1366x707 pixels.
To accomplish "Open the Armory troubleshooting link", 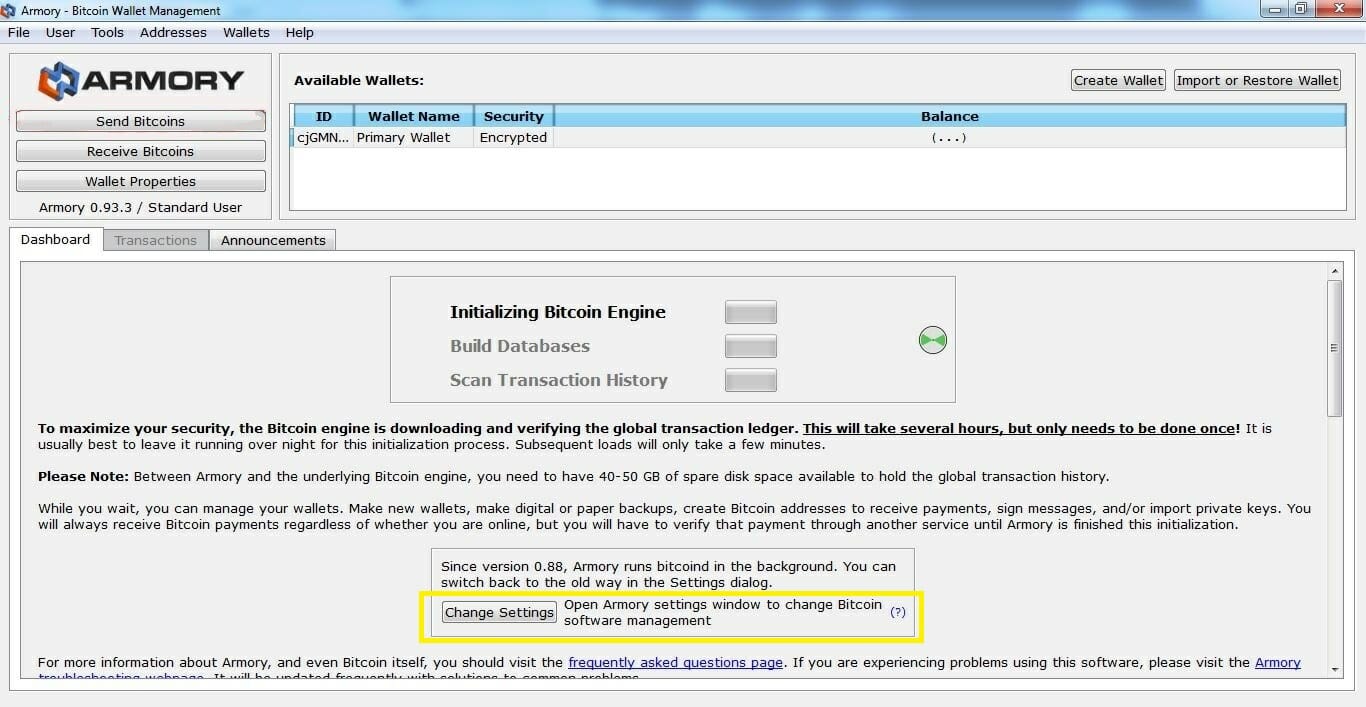I will pos(1277,662).
